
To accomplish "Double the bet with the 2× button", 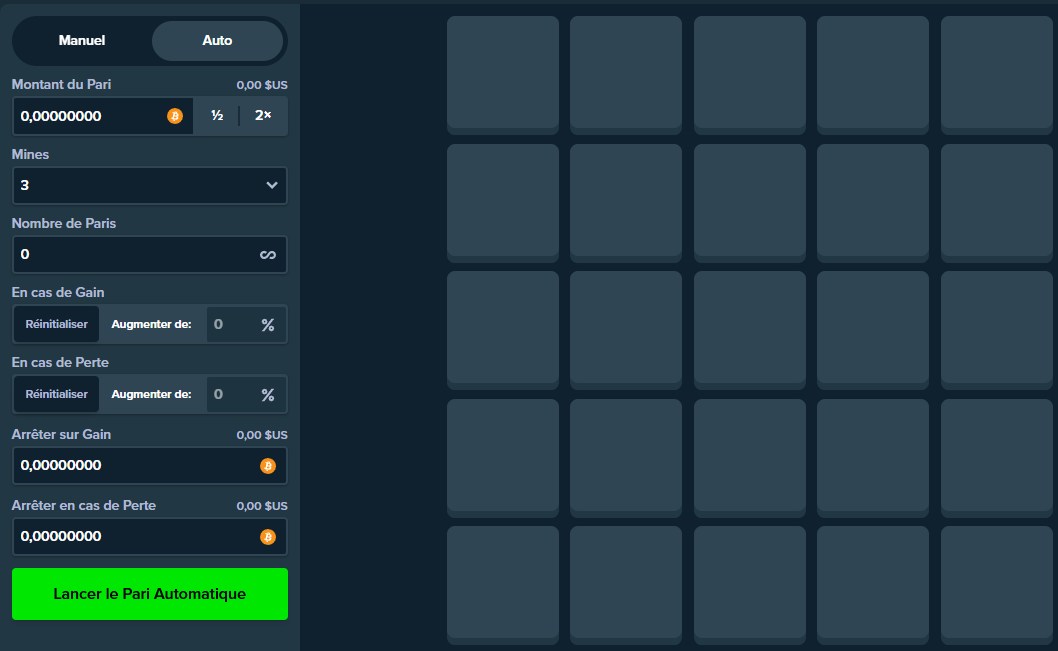I will tap(263, 116).
